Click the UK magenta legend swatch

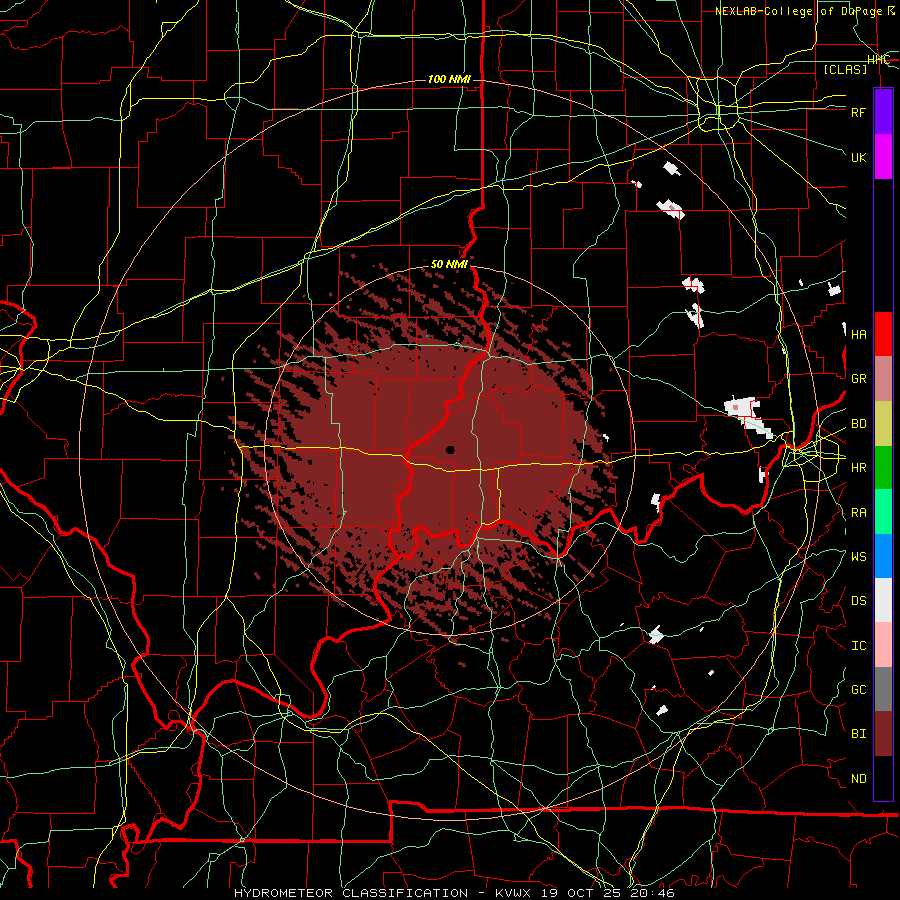tap(883, 157)
